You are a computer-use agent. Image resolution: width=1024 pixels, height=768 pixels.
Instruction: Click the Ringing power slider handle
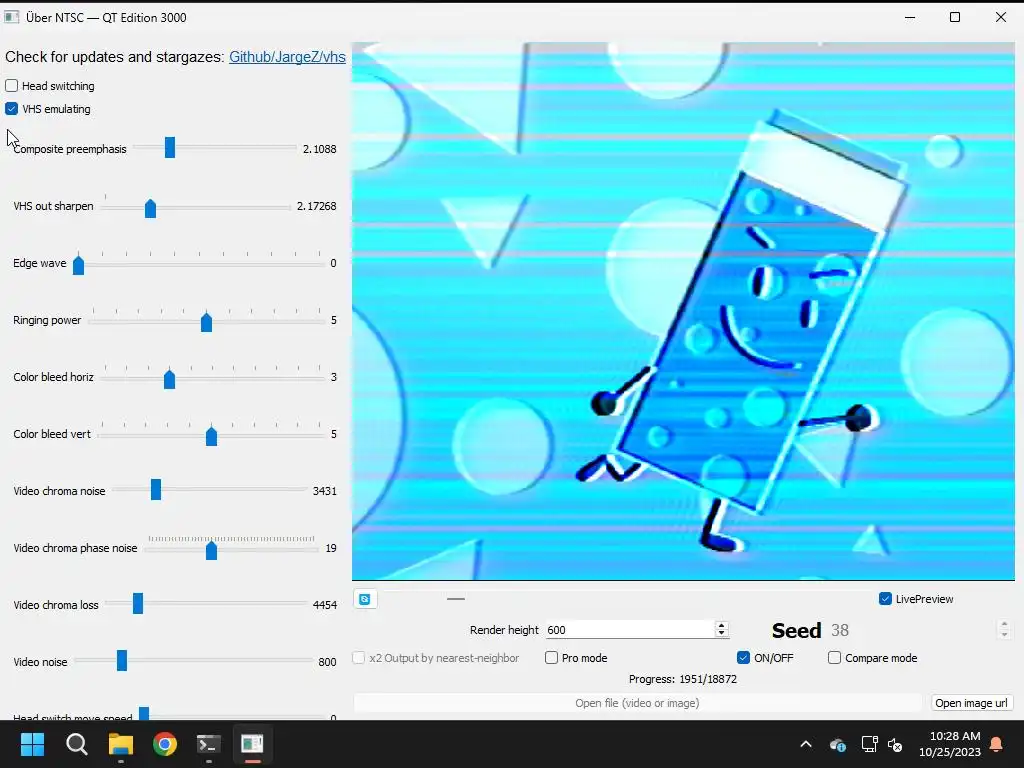pyautogui.click(x=206, y=321)
